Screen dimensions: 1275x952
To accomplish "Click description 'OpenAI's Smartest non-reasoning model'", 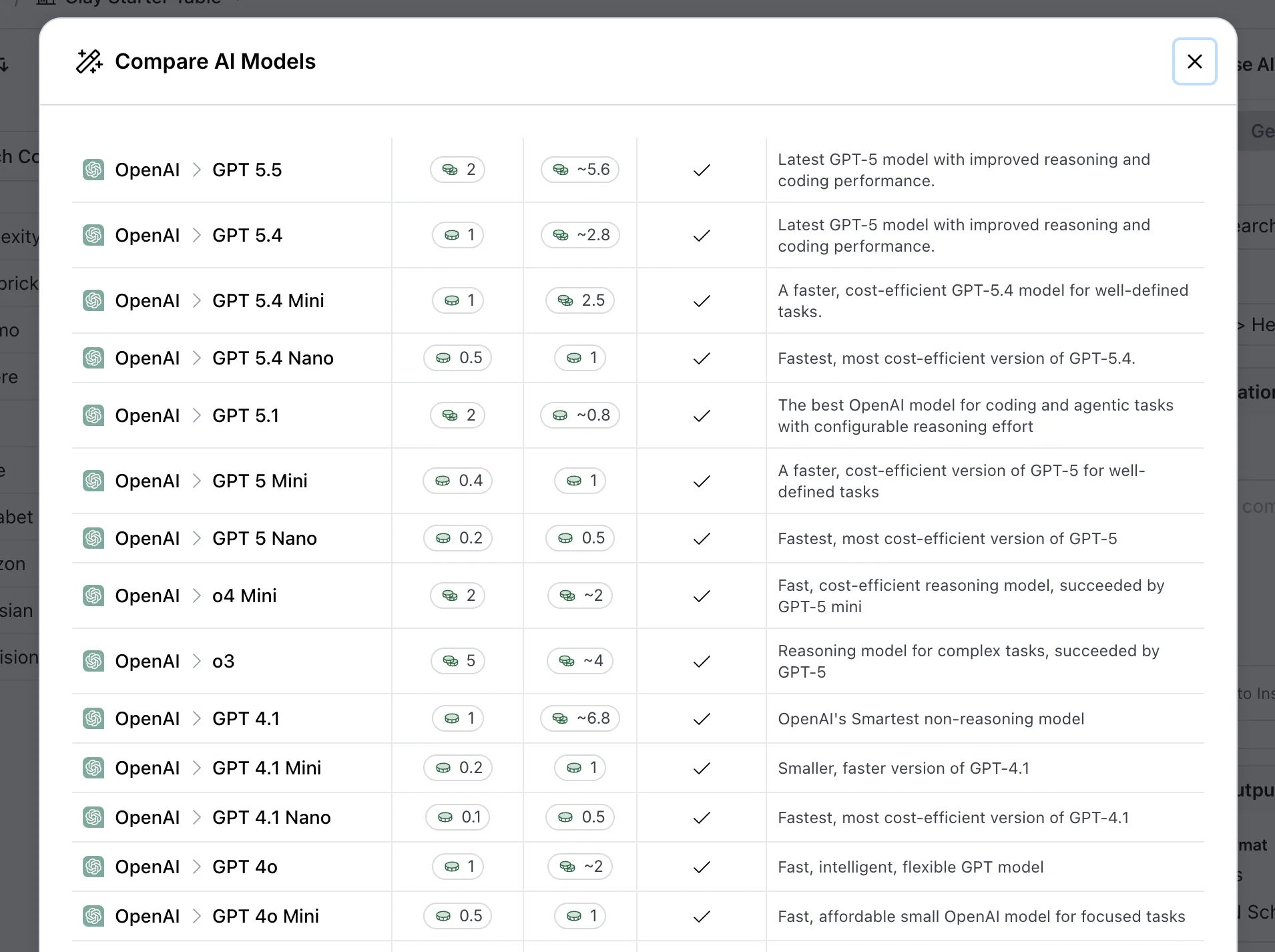I will (931, 718).
